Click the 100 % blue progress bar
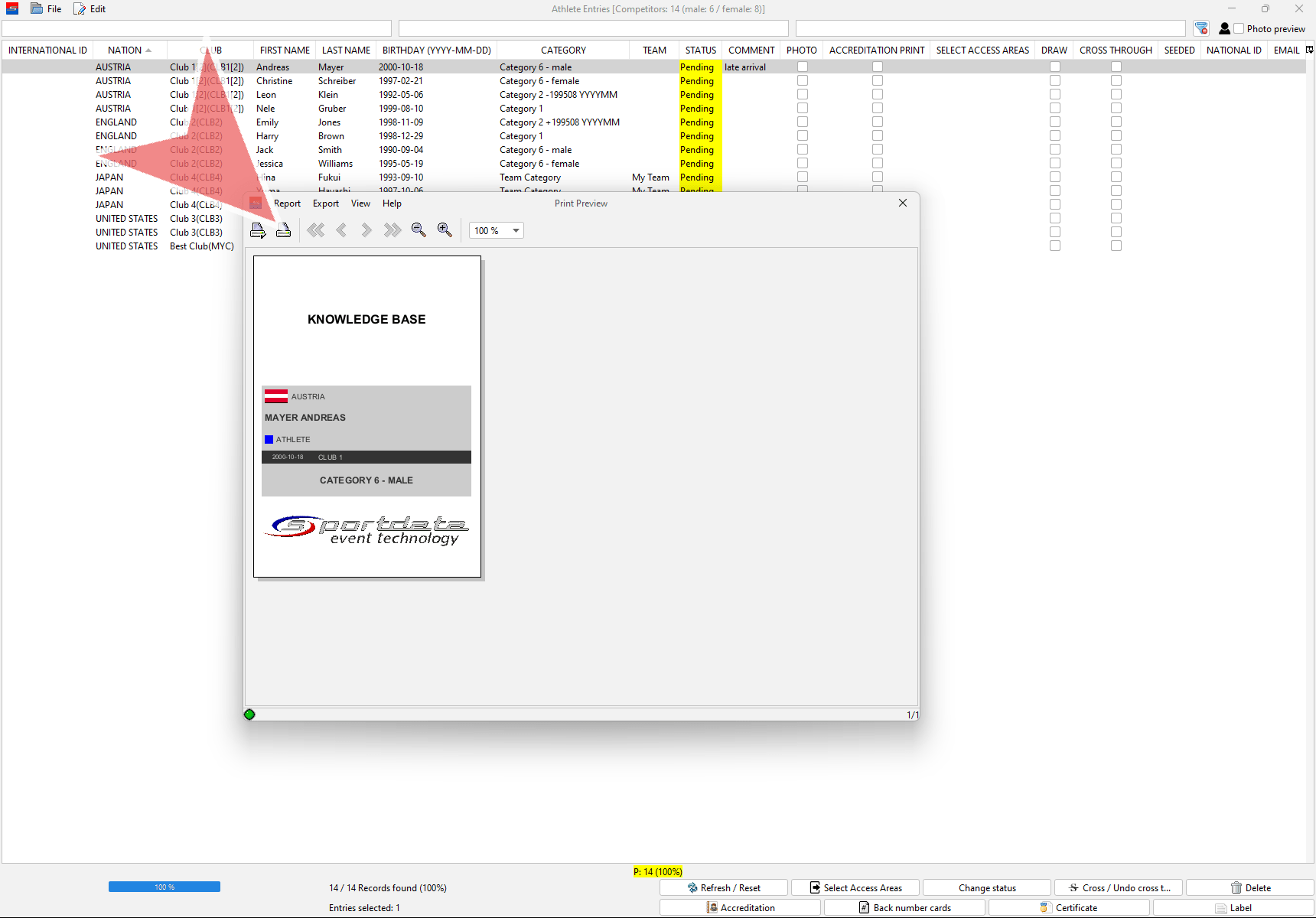The image size is (1316, 918). (x=164, y=887)
